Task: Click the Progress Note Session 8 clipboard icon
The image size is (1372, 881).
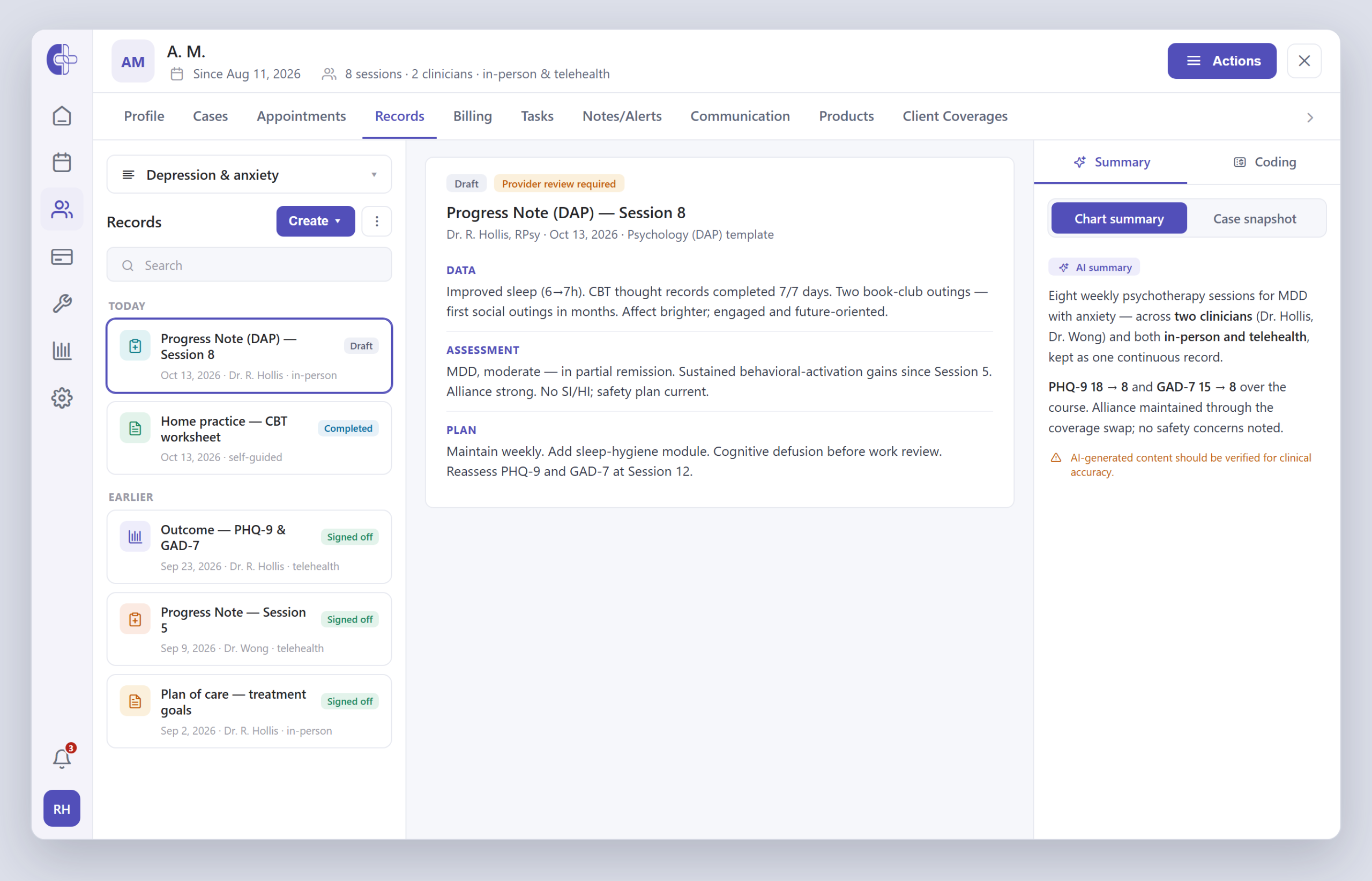Action: click(135, 345)
